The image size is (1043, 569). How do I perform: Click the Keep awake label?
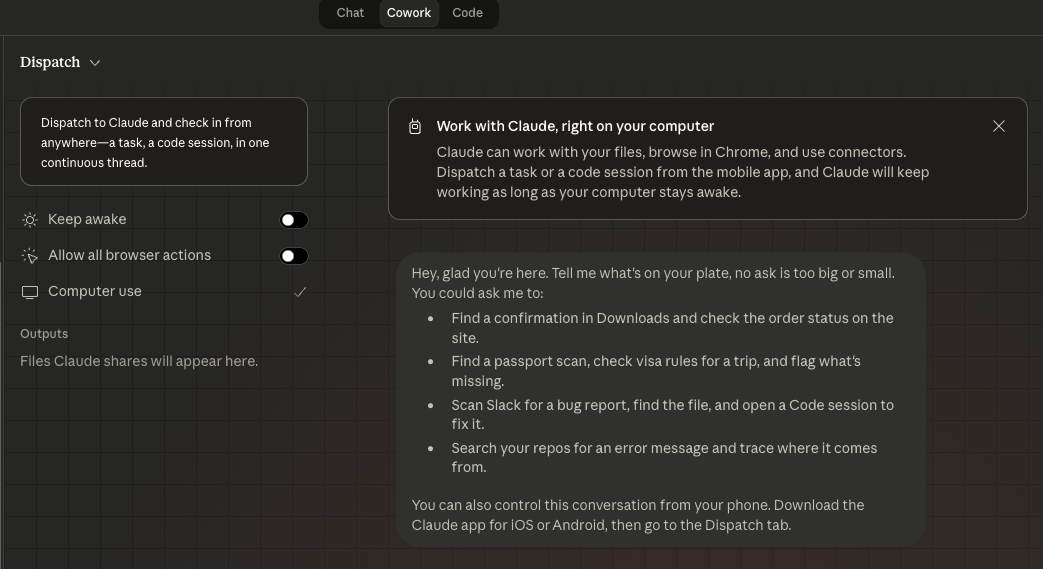click(x=87, y=219)
